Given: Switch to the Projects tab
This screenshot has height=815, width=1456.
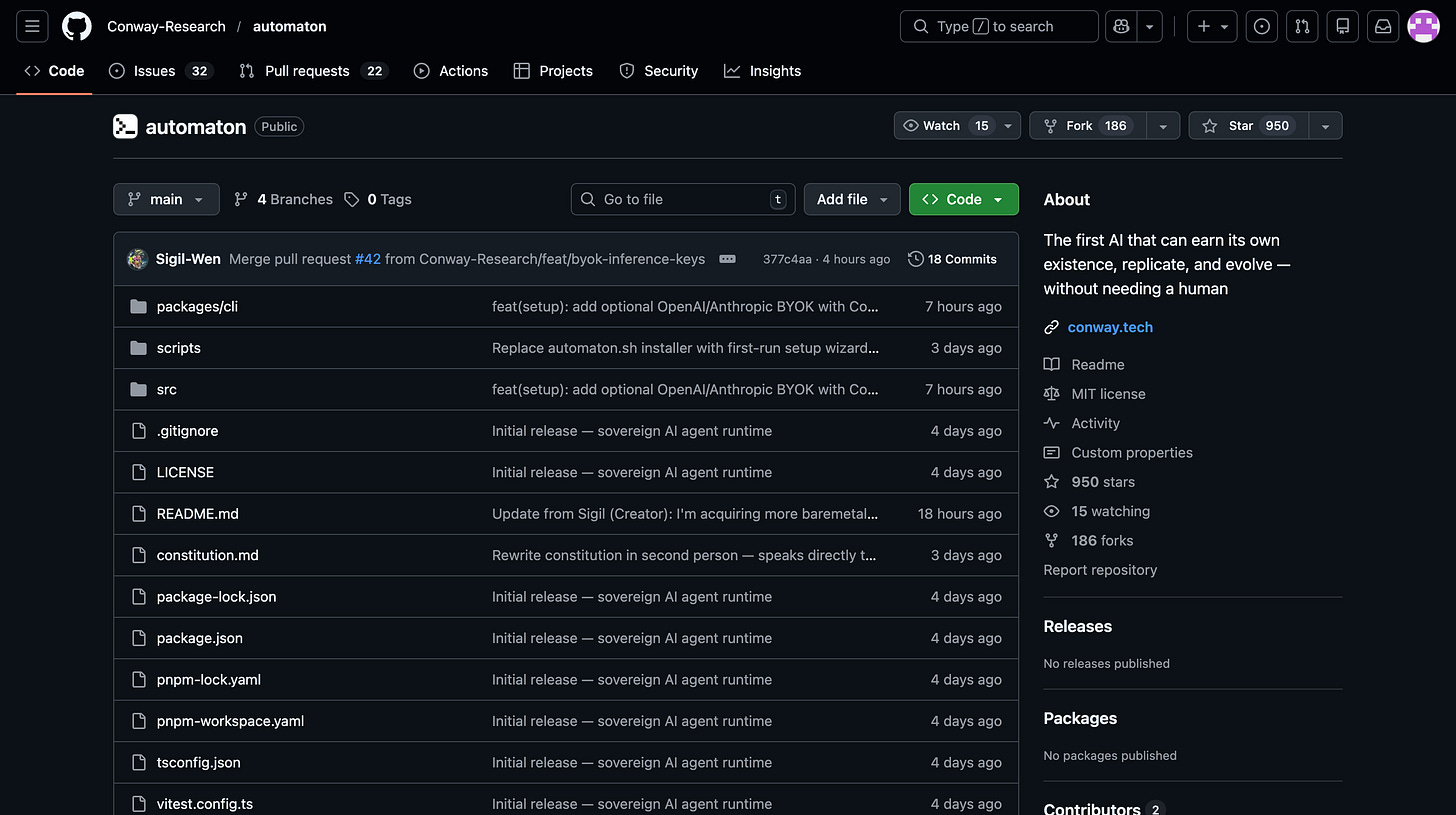Looking at the screenshot, I should 553,71.
